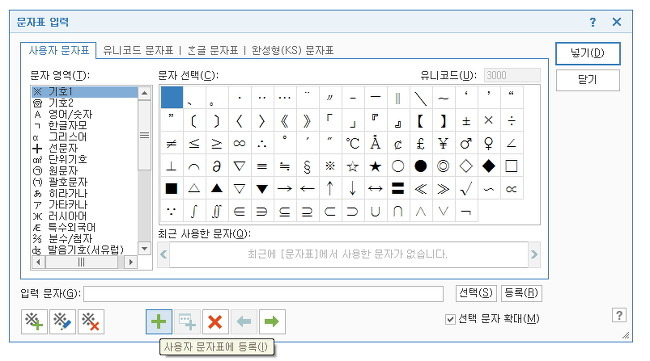This screenshot has width=650, height=361.
Task: Click the character area list scroll-up arrow
Action: [x=144, y=92]
